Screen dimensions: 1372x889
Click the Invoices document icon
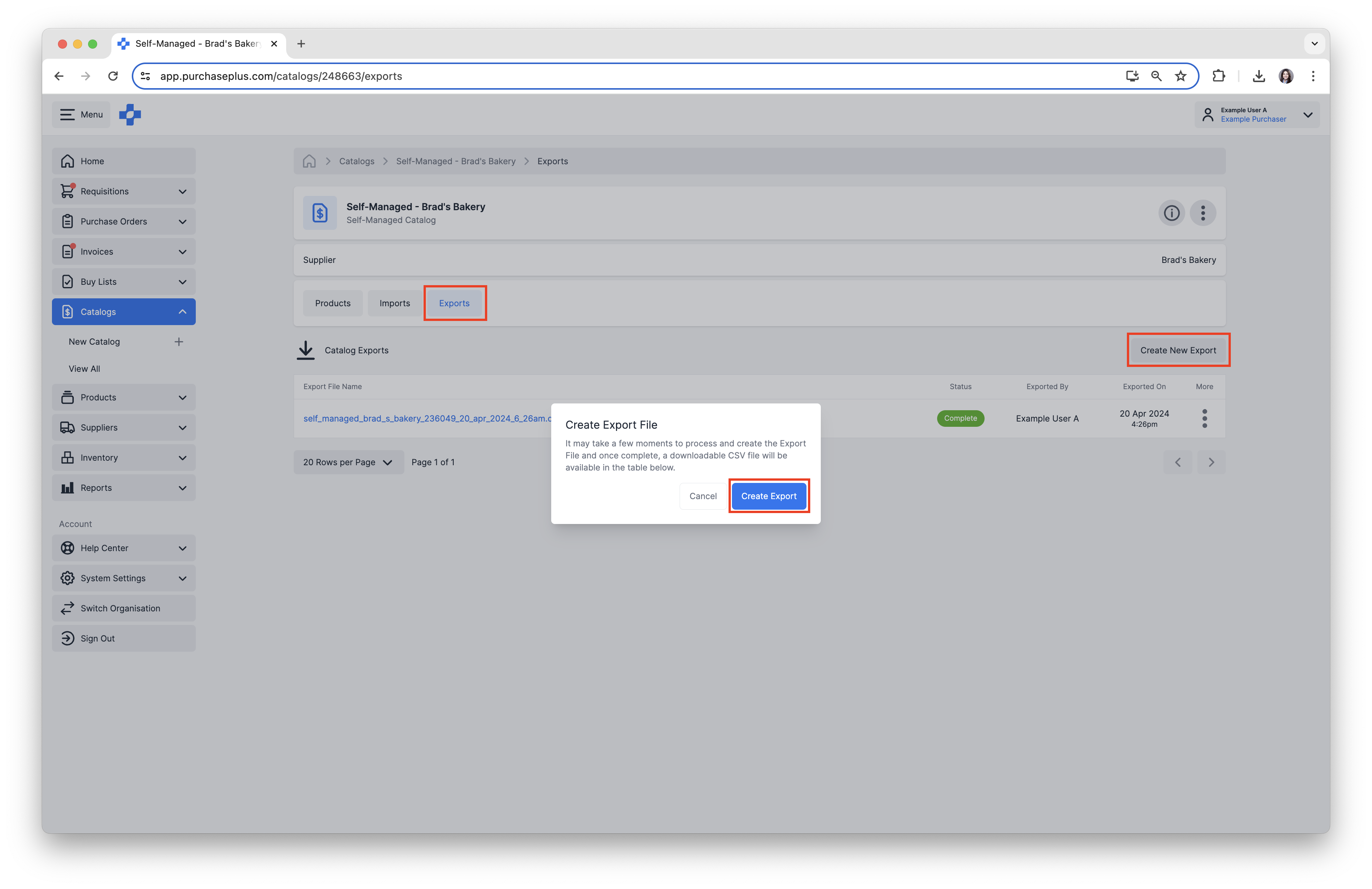(67, 251)
